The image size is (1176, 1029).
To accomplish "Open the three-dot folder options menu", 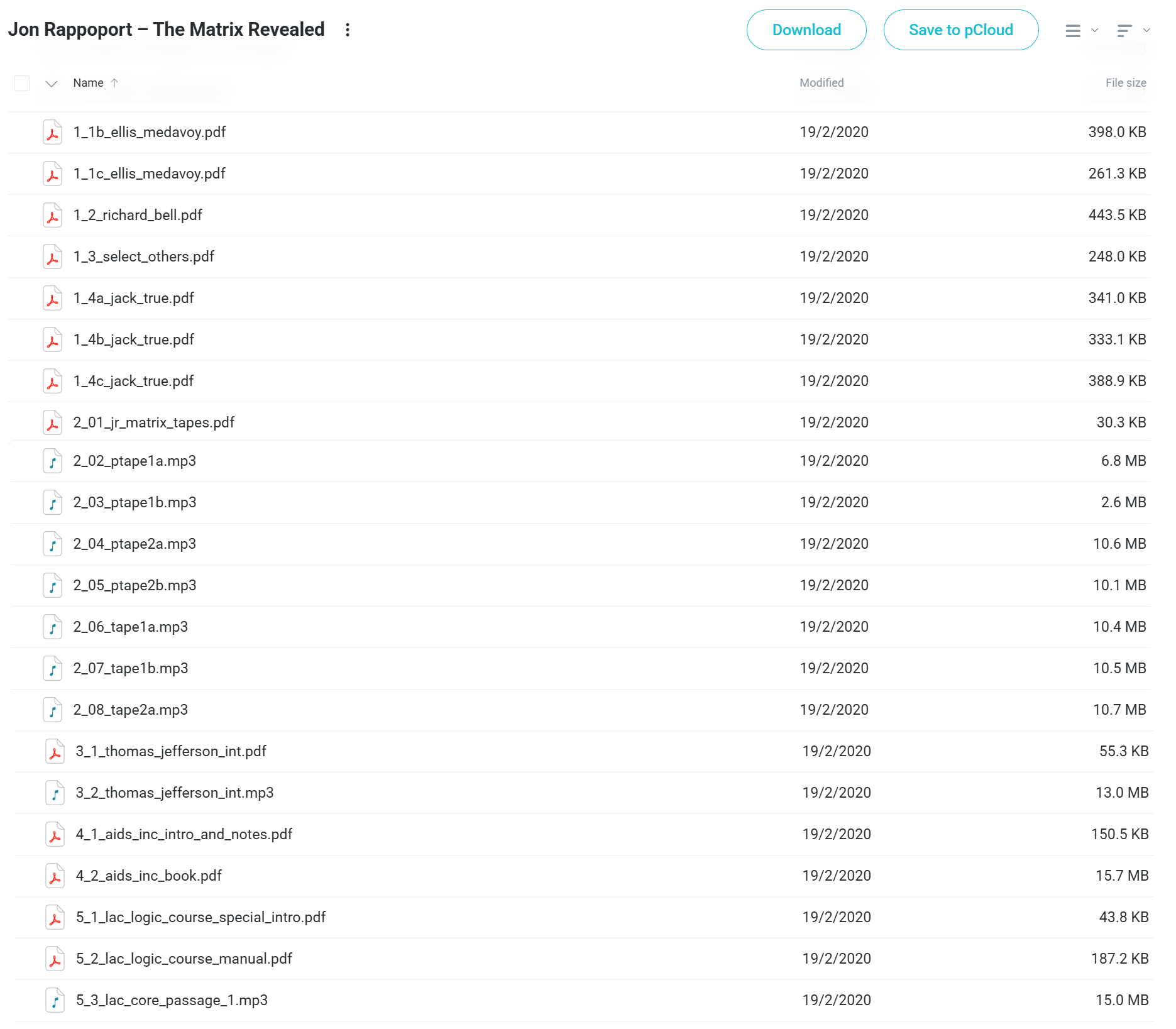I will (348, 30).
